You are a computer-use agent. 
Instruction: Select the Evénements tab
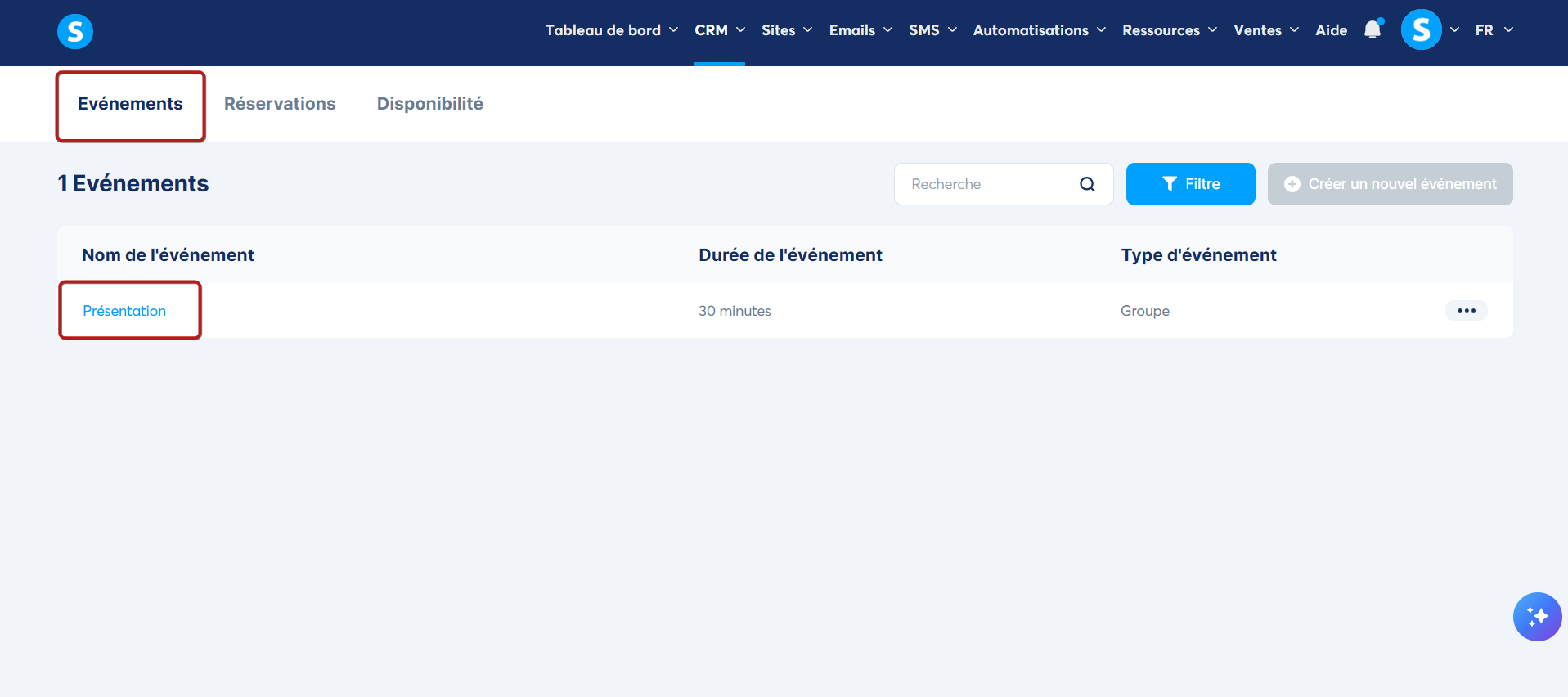pos(130,104)
